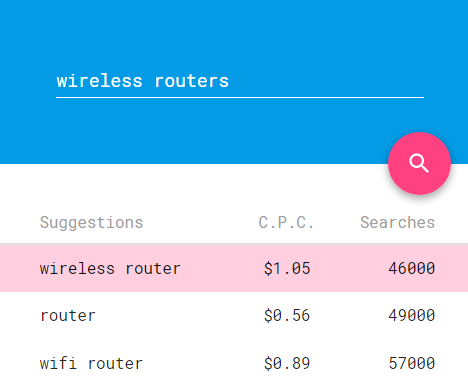Sort by the Suggestions column header
468x380 pixels.
coord(91,223)
